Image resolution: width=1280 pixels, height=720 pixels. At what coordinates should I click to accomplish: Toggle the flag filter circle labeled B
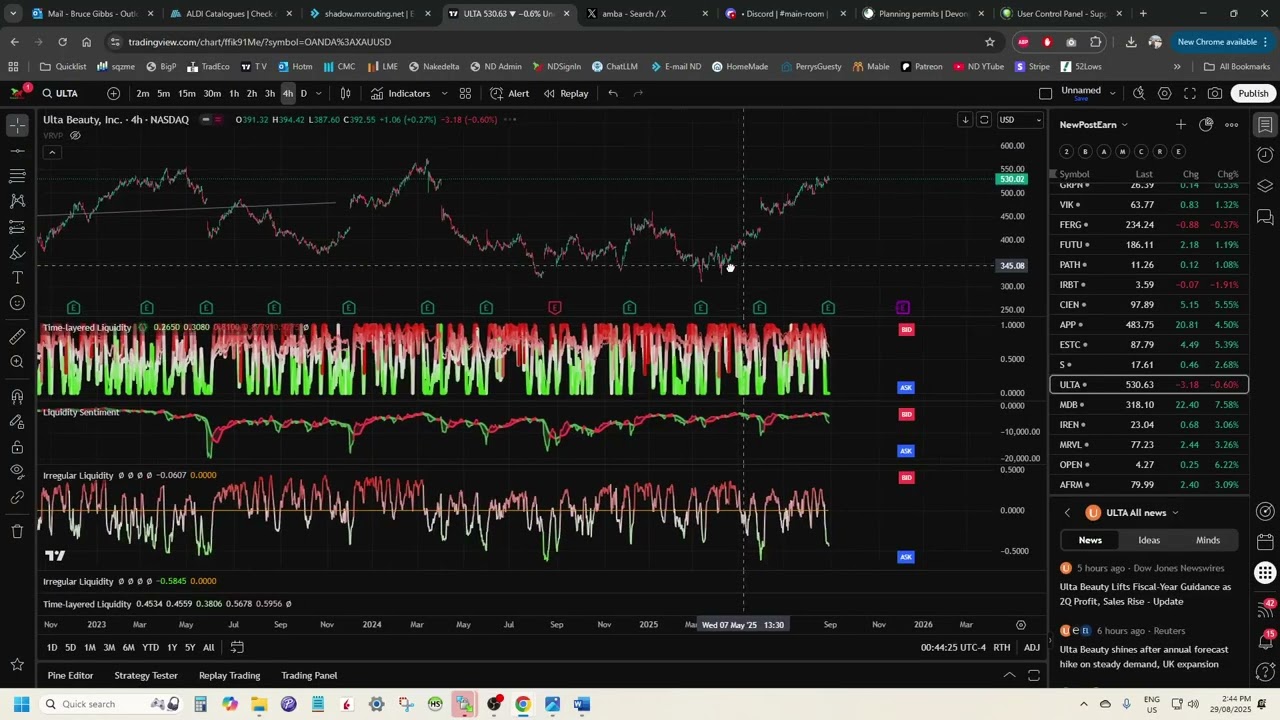[1085, 152]
